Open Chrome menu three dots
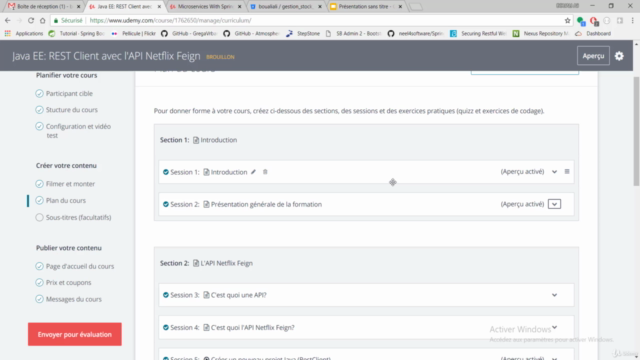The height and width of the screenshot is (360, 640). point(632,20)
